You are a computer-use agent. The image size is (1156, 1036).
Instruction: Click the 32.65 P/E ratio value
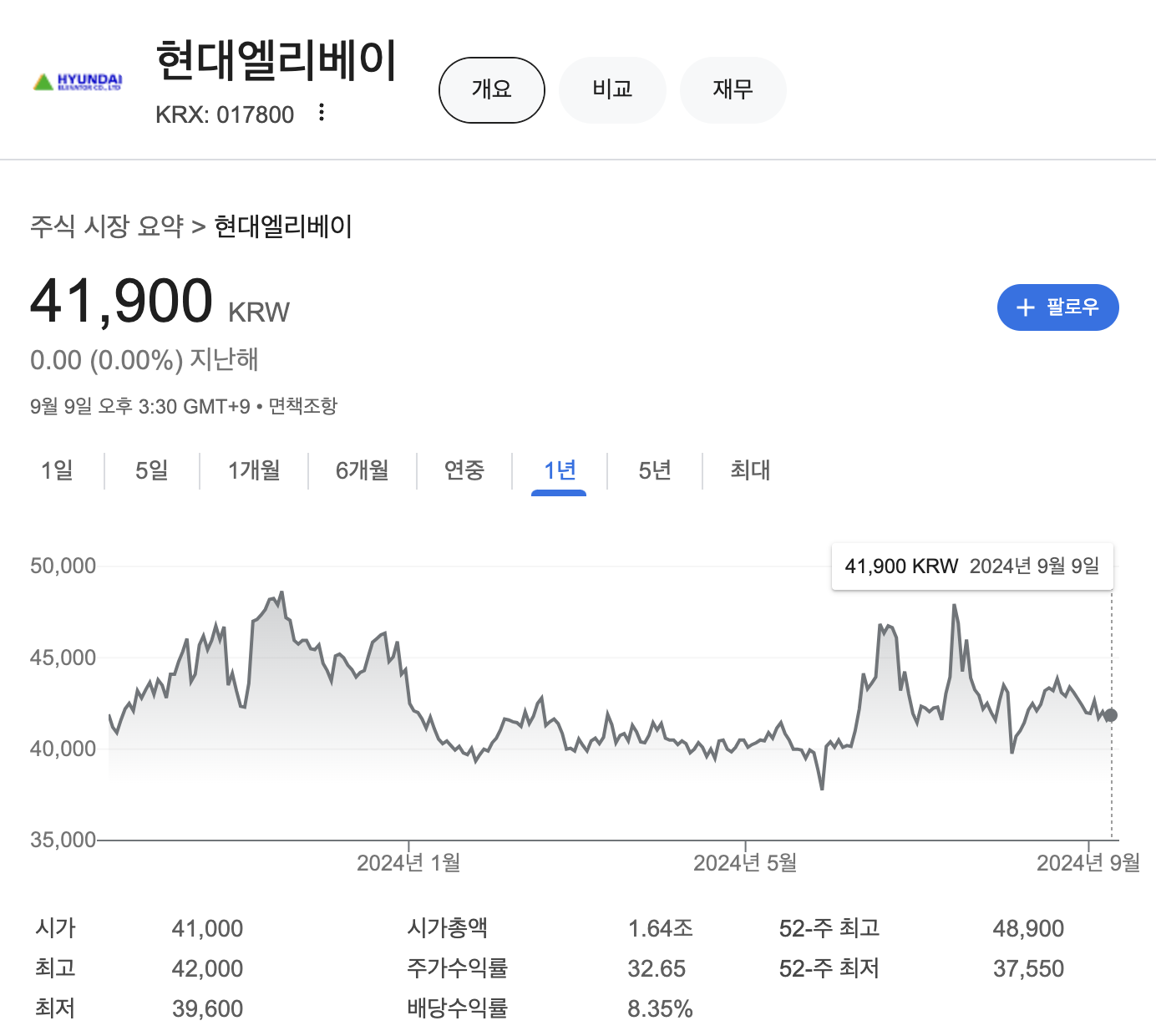tap(657, 969)
